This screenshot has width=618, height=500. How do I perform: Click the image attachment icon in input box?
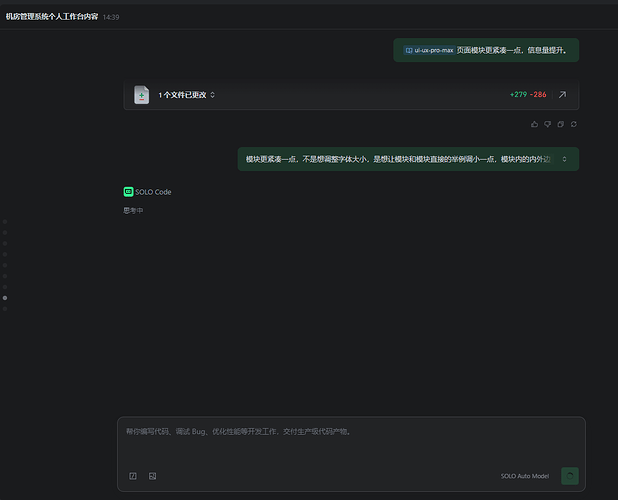tap(152, 476)
